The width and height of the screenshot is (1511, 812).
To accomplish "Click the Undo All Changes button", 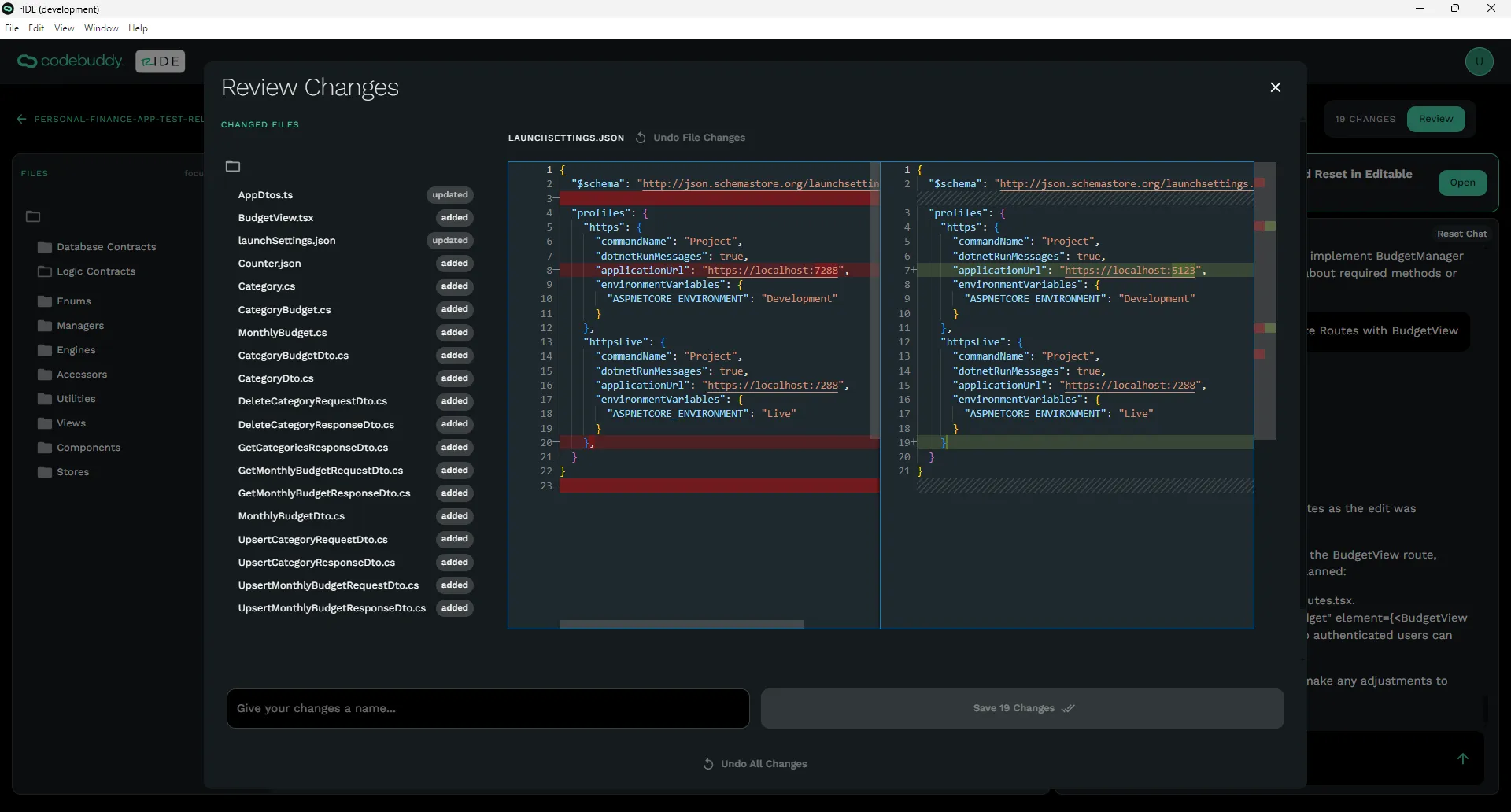I will [x=755, y=764].
